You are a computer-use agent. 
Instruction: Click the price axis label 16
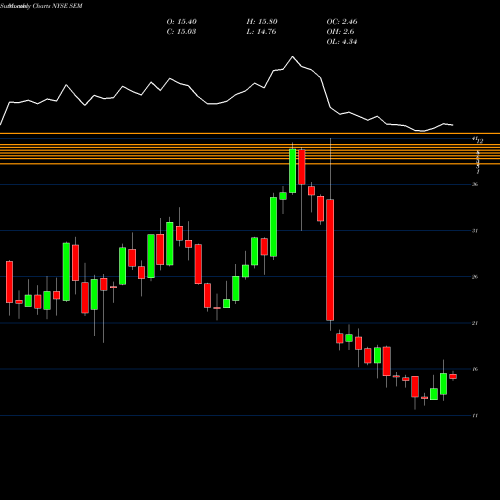pos(475,369)
